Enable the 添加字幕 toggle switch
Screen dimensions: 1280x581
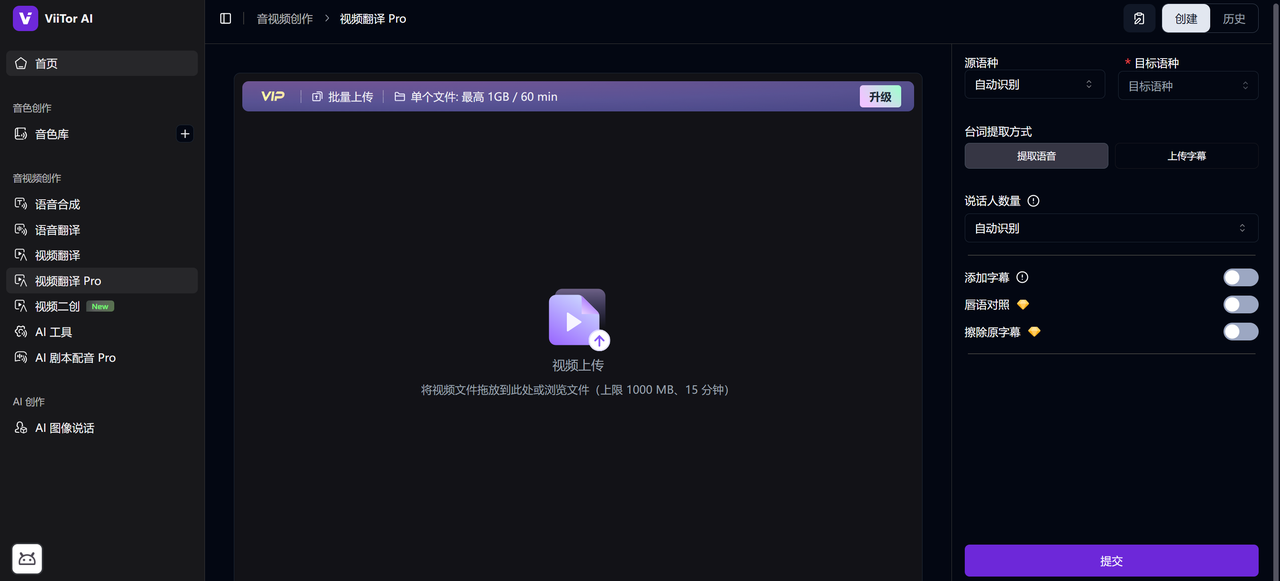[1240, 278]
